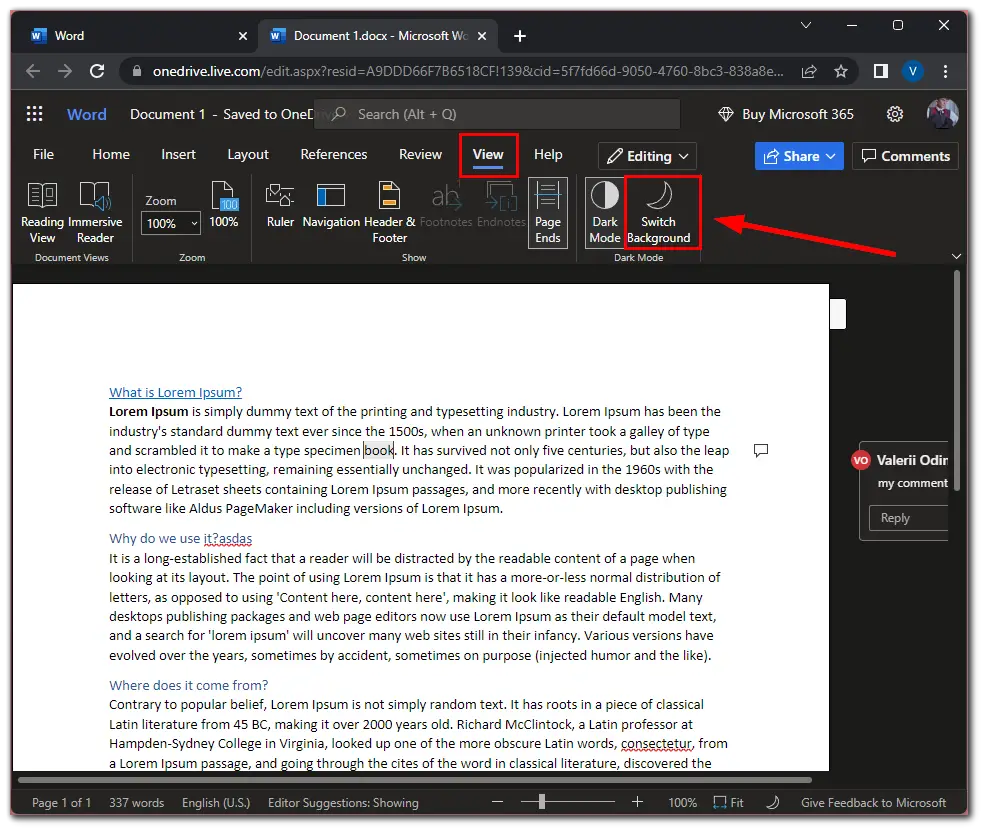Click the status bar zoom slider handle
The width and height of the screenshot is (986, 833).
point(541,802)
